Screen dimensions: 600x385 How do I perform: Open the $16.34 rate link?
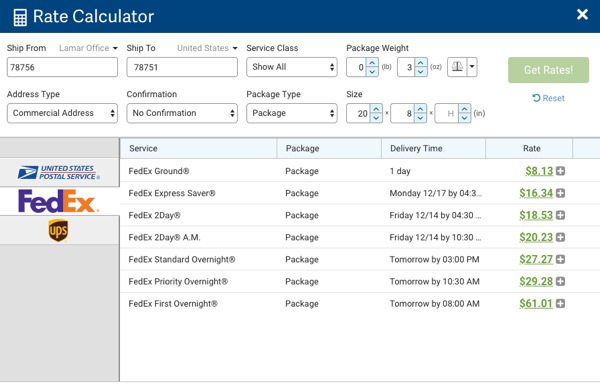point(536,193)
